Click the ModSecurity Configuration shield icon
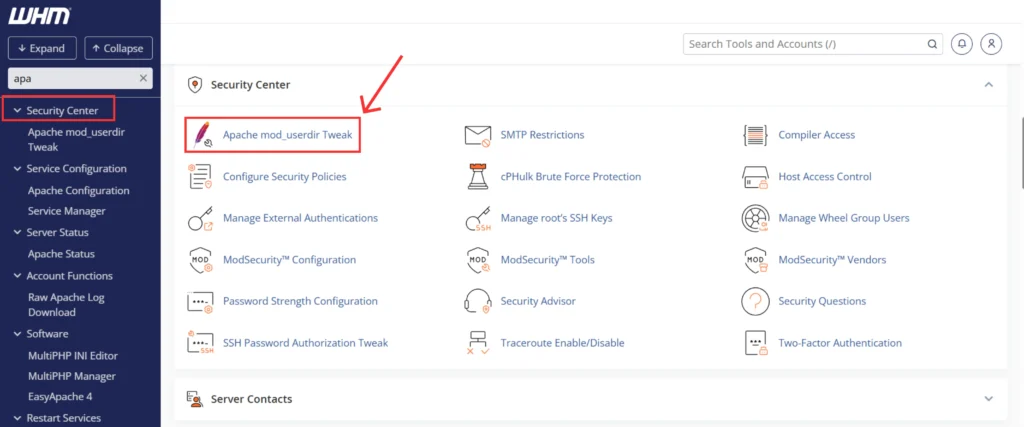The height and width of the screenshot is (427, 1024). 200,260
